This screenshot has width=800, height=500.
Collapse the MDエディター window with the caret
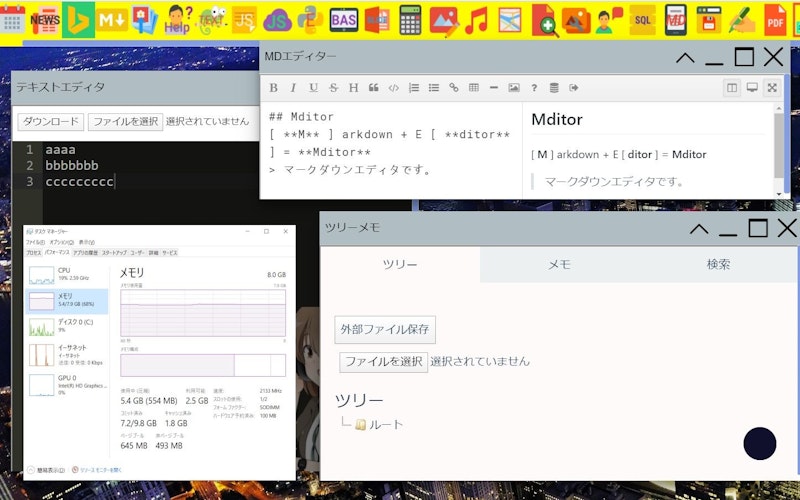[685, 58]
